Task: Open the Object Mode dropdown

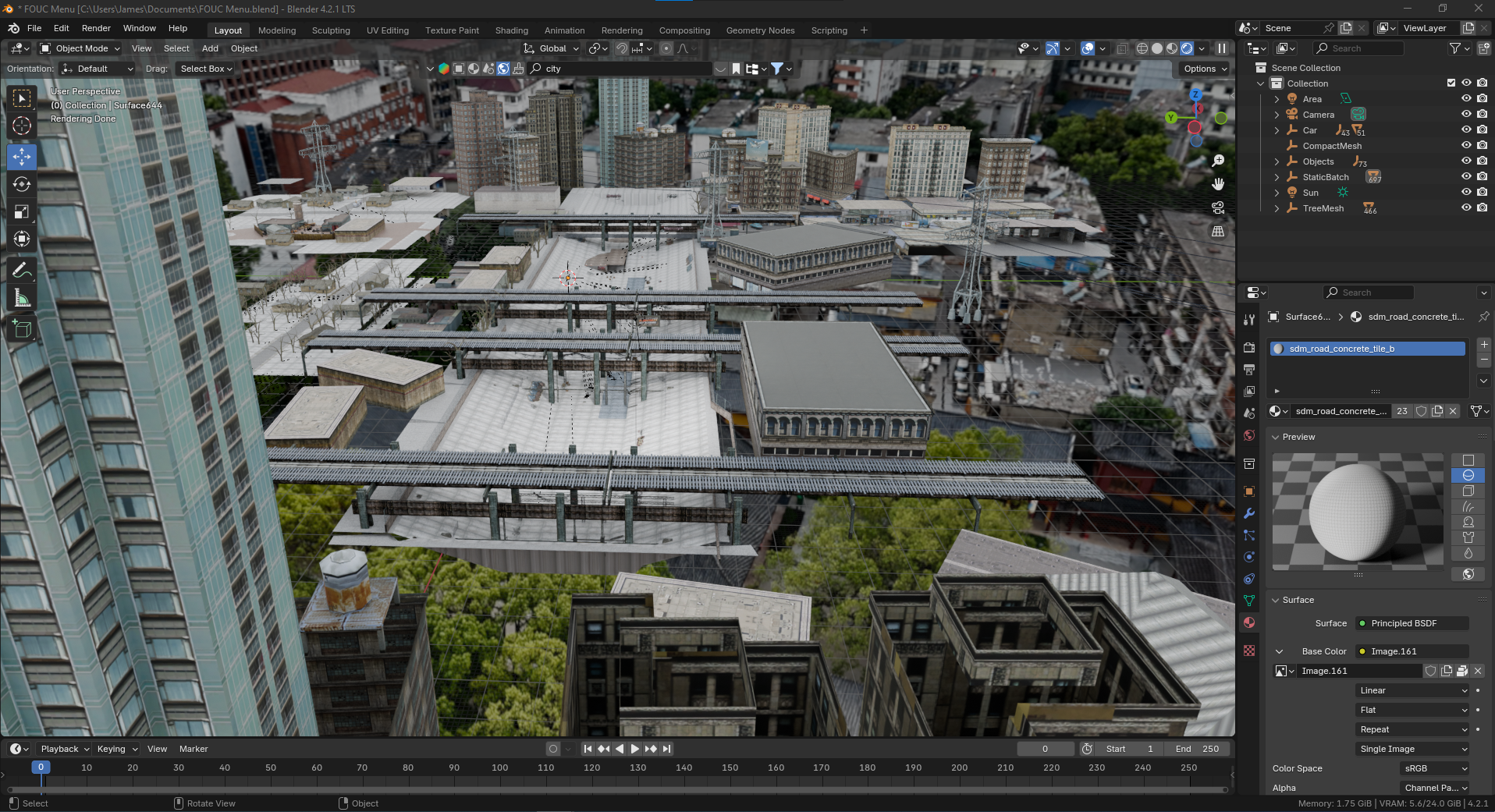Action: click(80, 48)
